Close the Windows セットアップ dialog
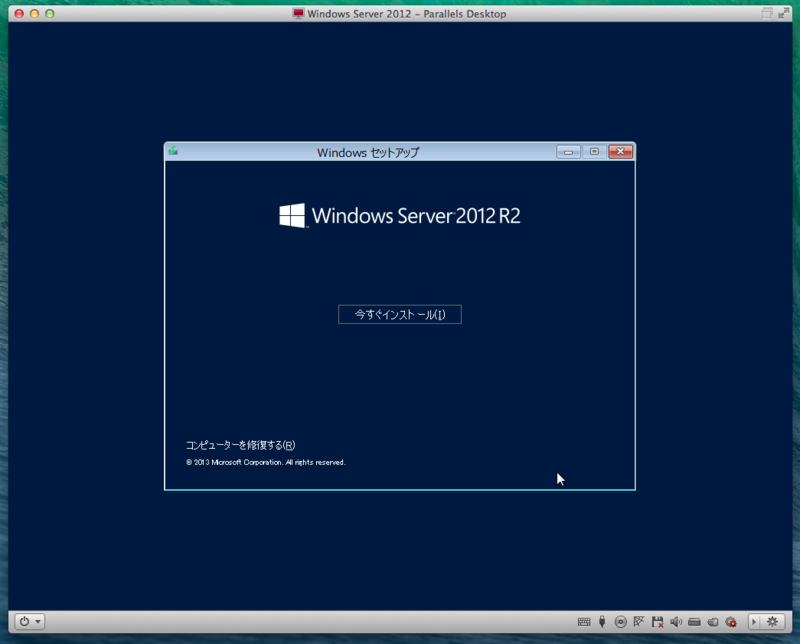The image size is (800, 644). click(620, 152)
